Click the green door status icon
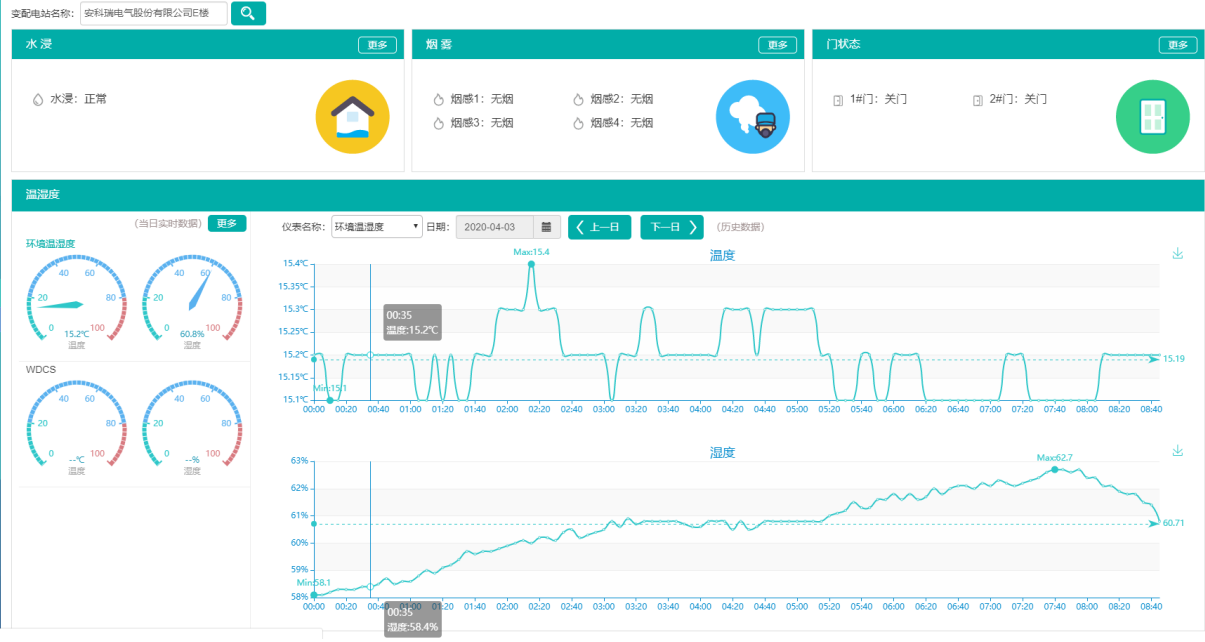 1152,117
